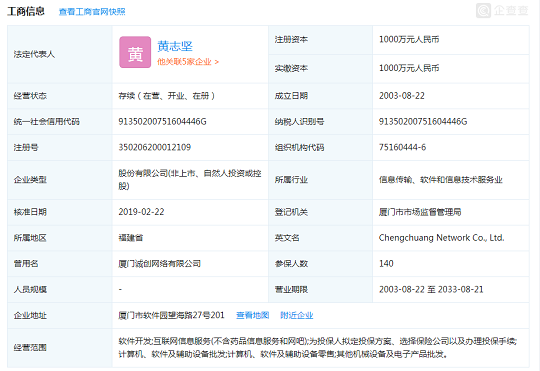The height and width of the screenshot is (371, 540).
Task: Select registration number 350206200012109
Action: [x=155, y=147]
